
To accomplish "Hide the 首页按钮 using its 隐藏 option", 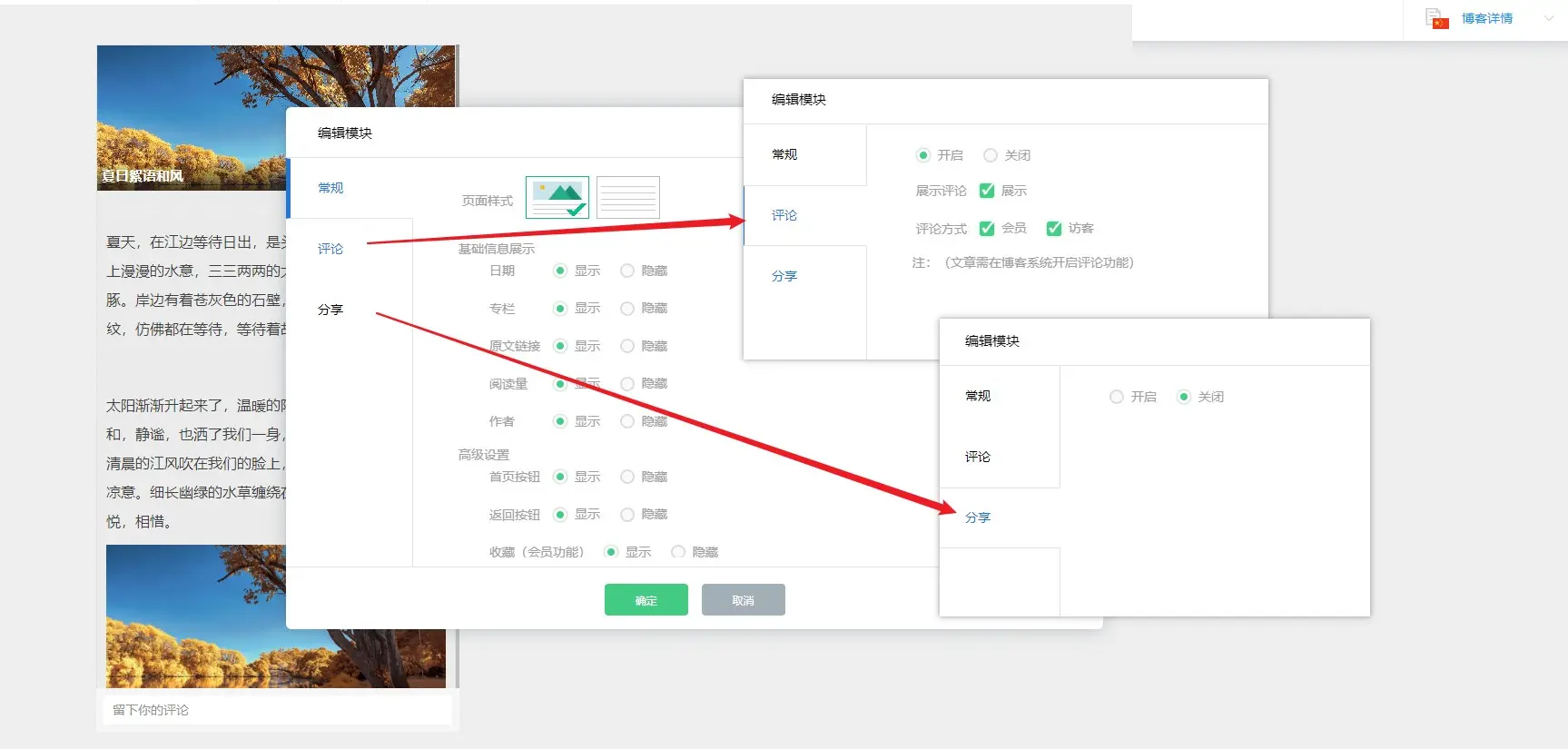I will tap(627, 477).
